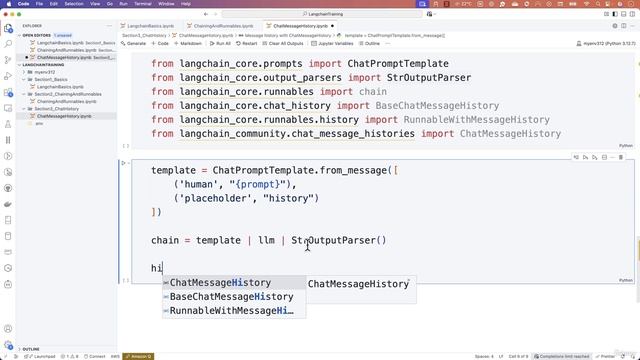Viewport: 640px width, 360px height.
Task: Add a new Code cell
Action: coord(160,43)
